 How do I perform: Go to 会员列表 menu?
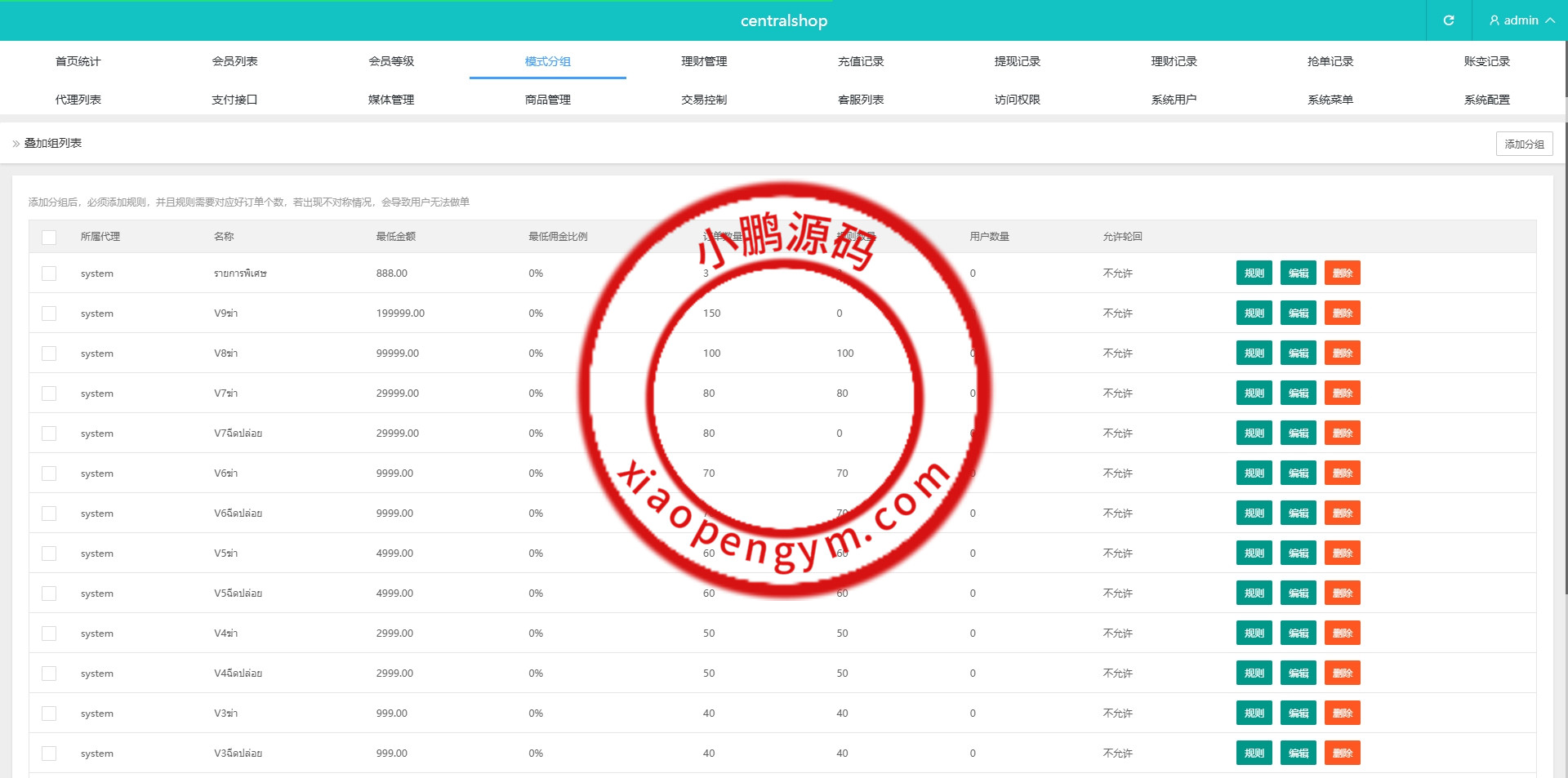234,61
